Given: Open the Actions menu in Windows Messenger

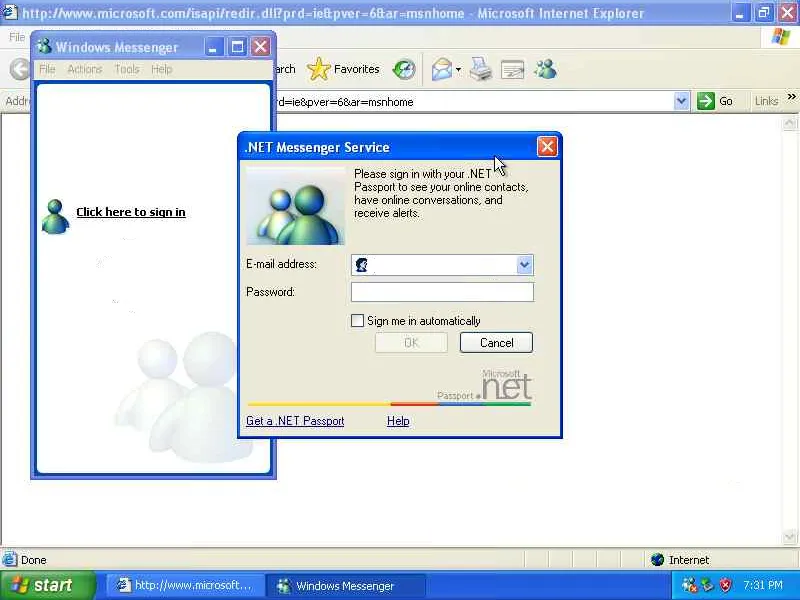Looking at the screenshot, I should 85,69.
